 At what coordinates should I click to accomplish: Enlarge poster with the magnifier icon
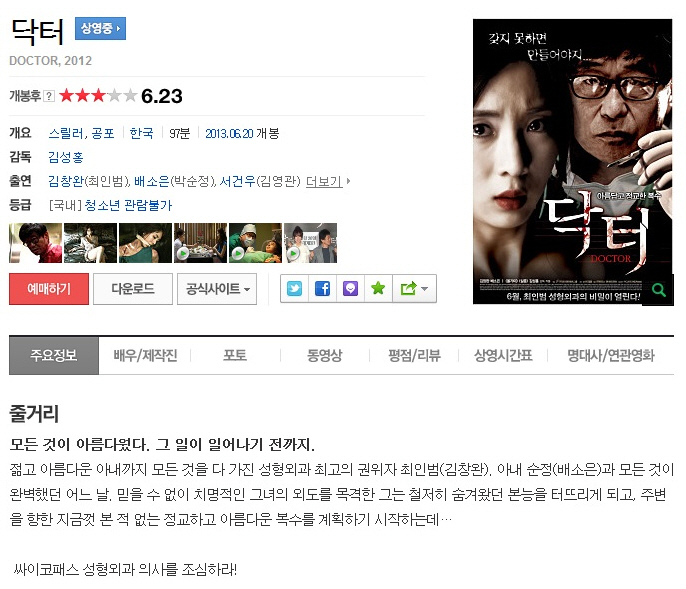pos(658,290)
